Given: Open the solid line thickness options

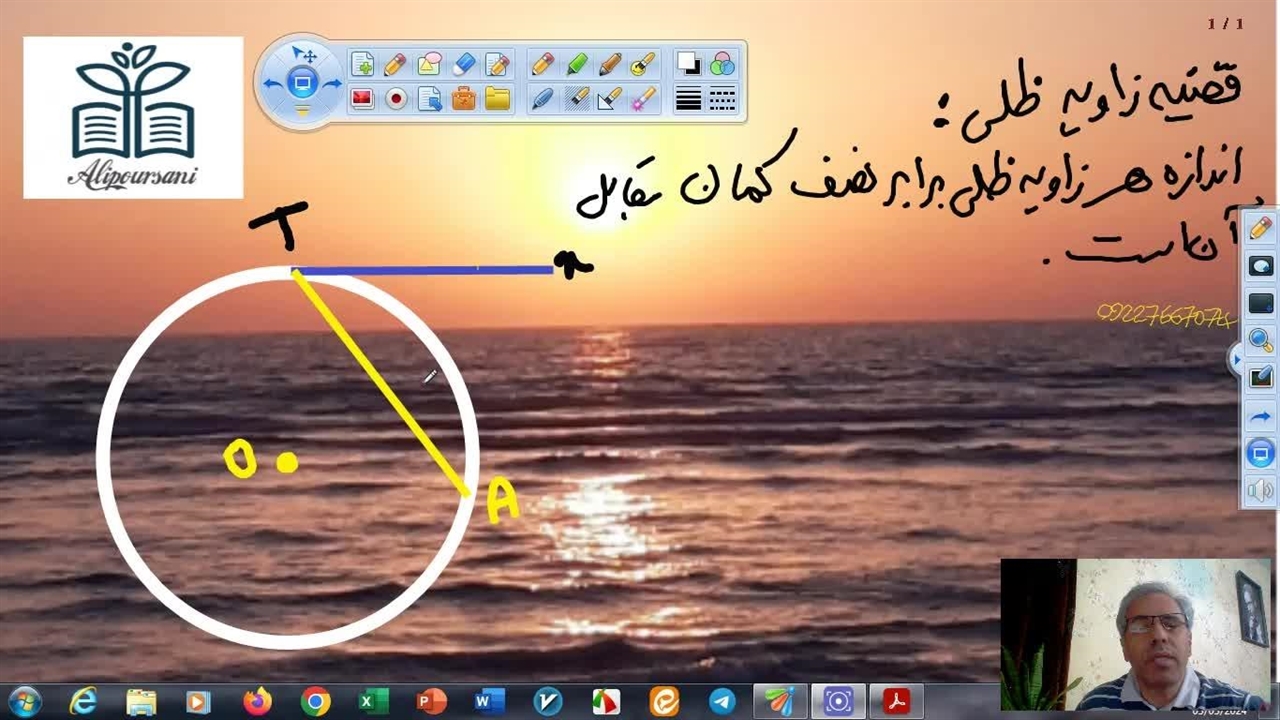Looking at the screenshot, I should tap(688, 99).
